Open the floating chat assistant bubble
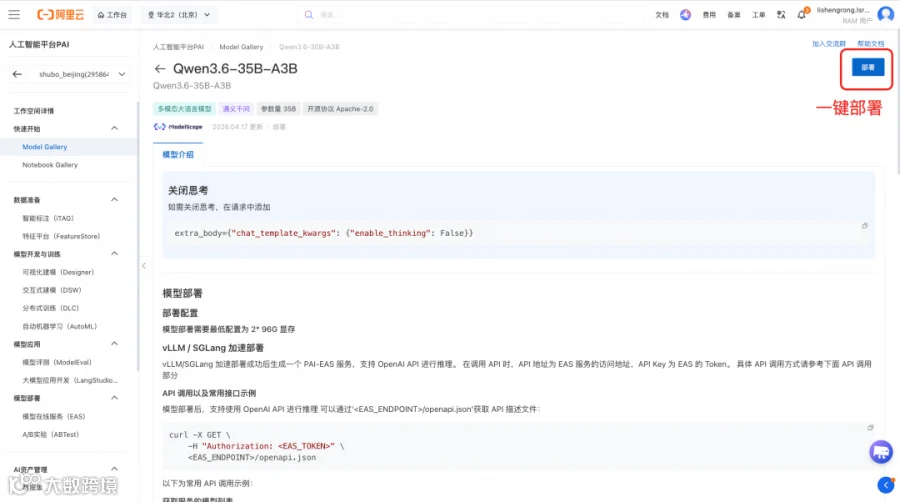This screenshot has width=900, height=502. click(880, 452)
